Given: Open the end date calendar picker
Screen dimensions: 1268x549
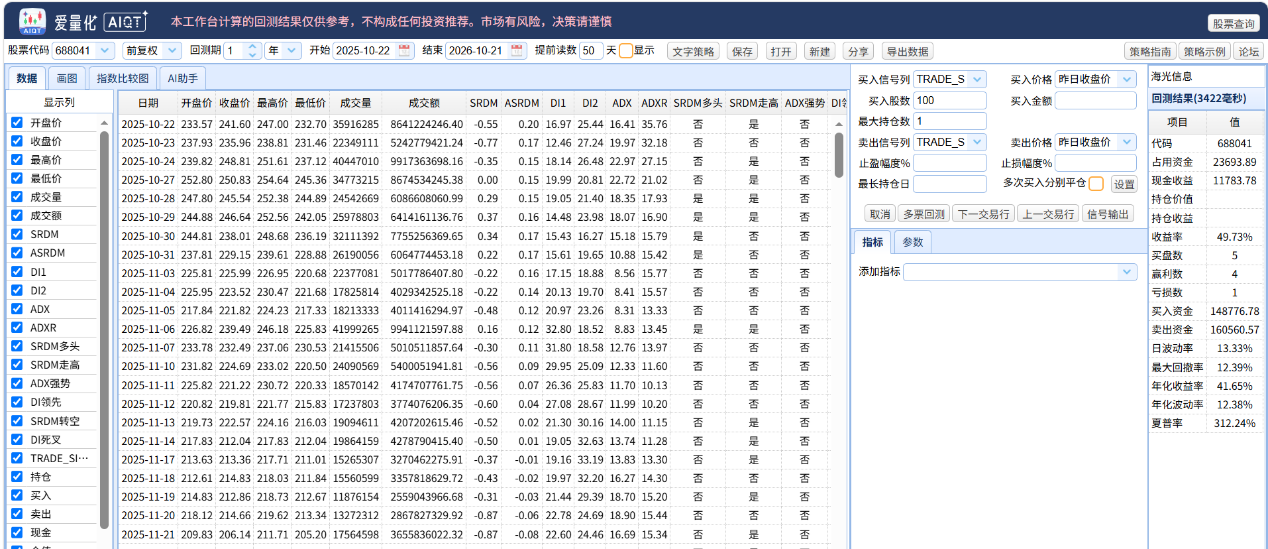Looking at the screenshot, I should pos(517,50).
